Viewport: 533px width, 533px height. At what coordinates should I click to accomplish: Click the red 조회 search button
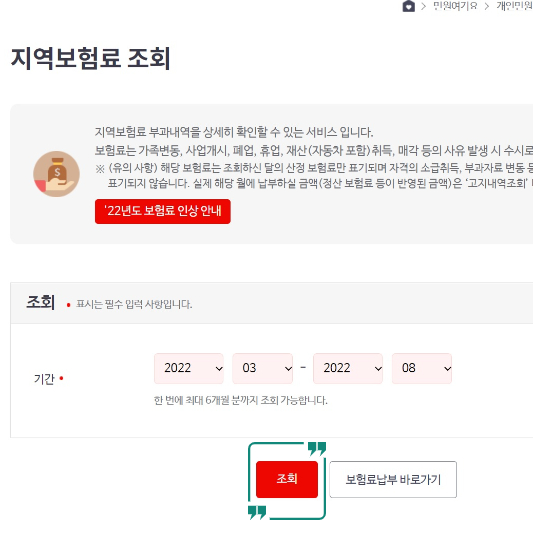tap(287, 479)
